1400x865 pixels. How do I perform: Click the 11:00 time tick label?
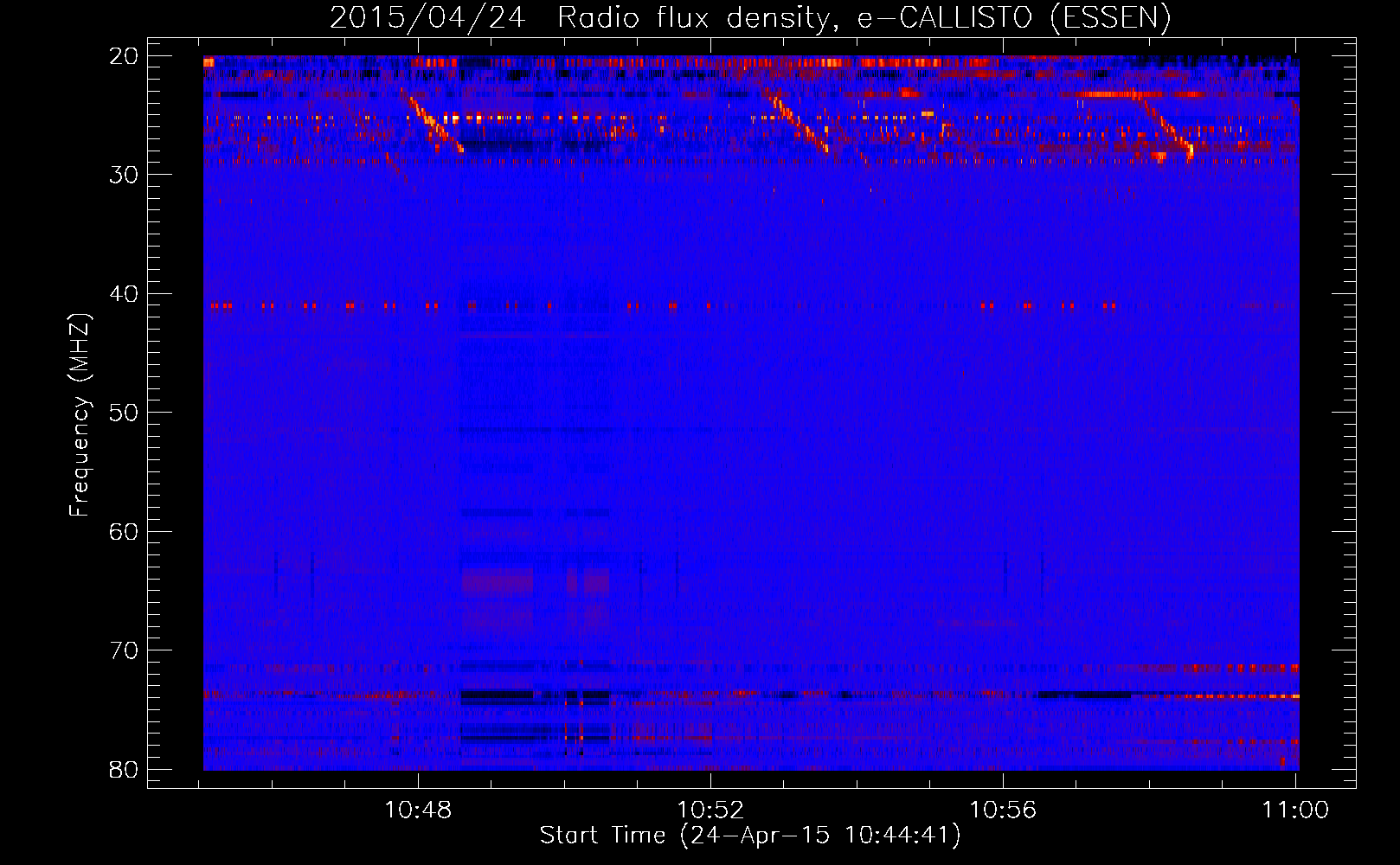[x=1295, y=811]
